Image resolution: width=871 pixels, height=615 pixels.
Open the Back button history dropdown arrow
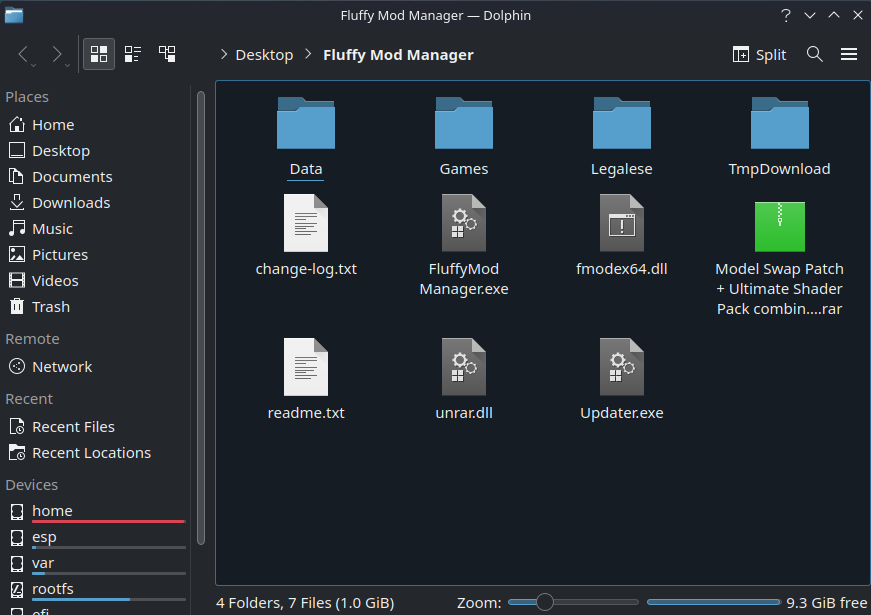tap(33, 66)
